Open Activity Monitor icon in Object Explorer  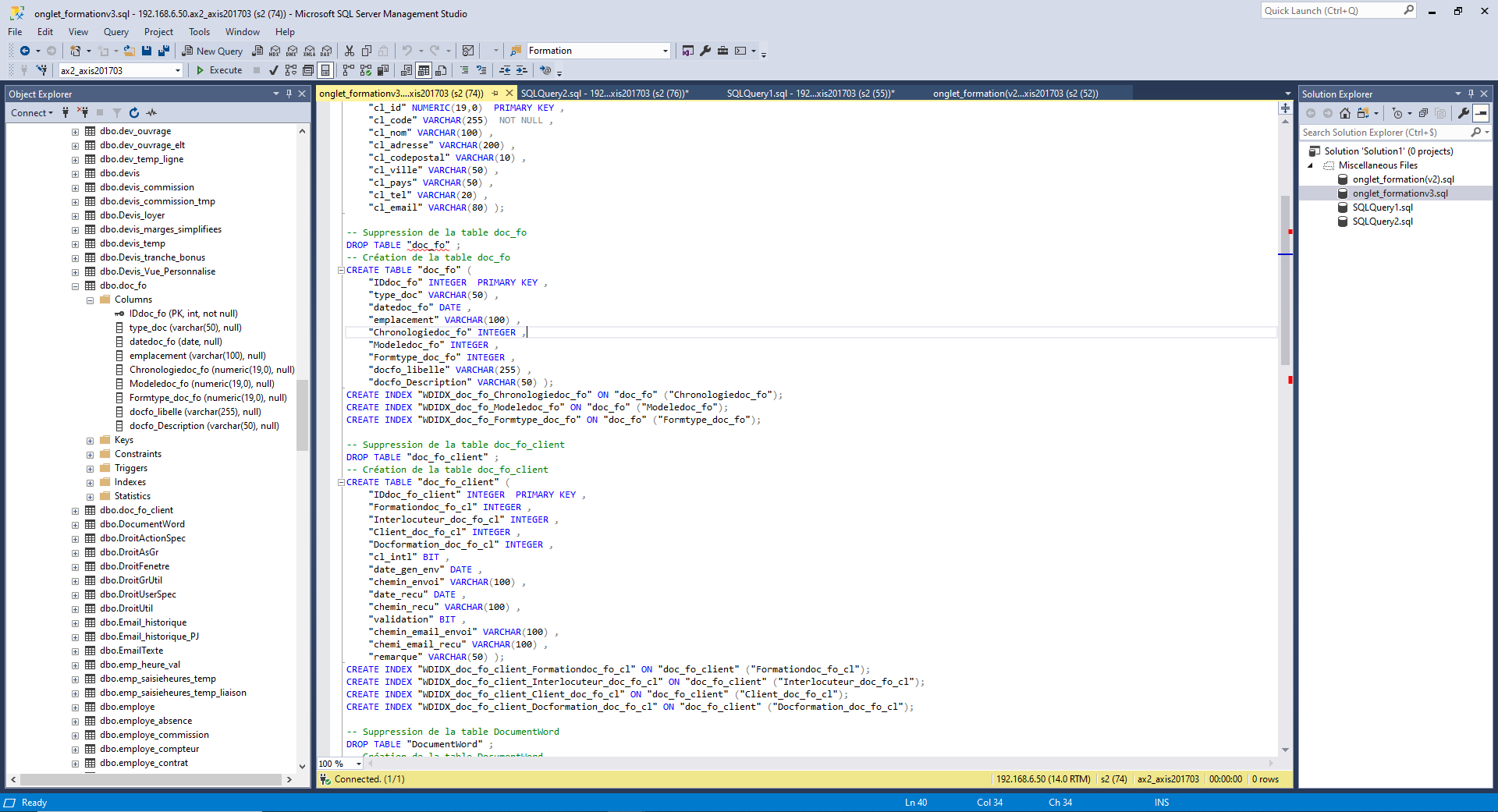151,112
